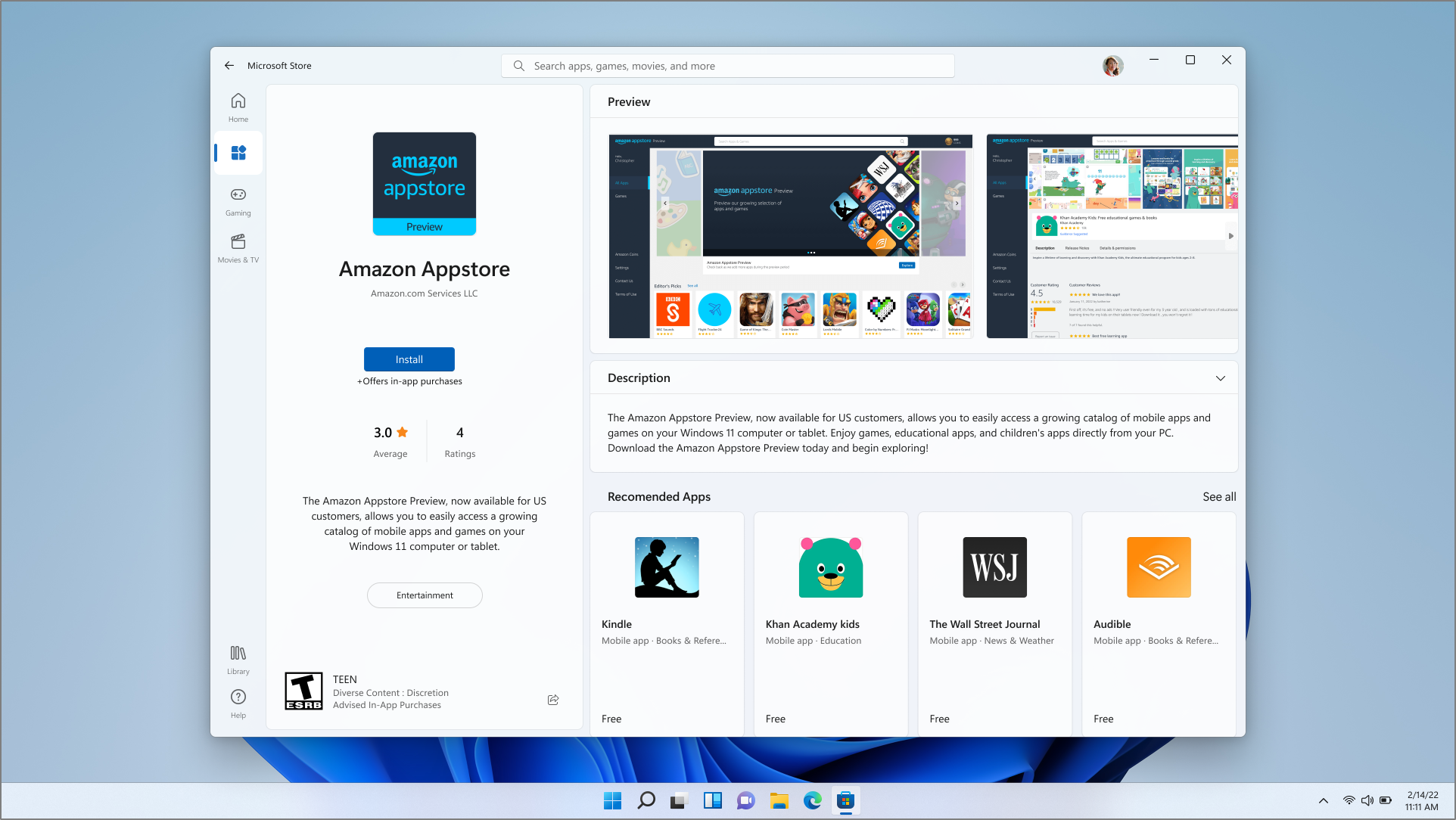Click the Khan Academy Kids app thumbnail

click(829, 566)
